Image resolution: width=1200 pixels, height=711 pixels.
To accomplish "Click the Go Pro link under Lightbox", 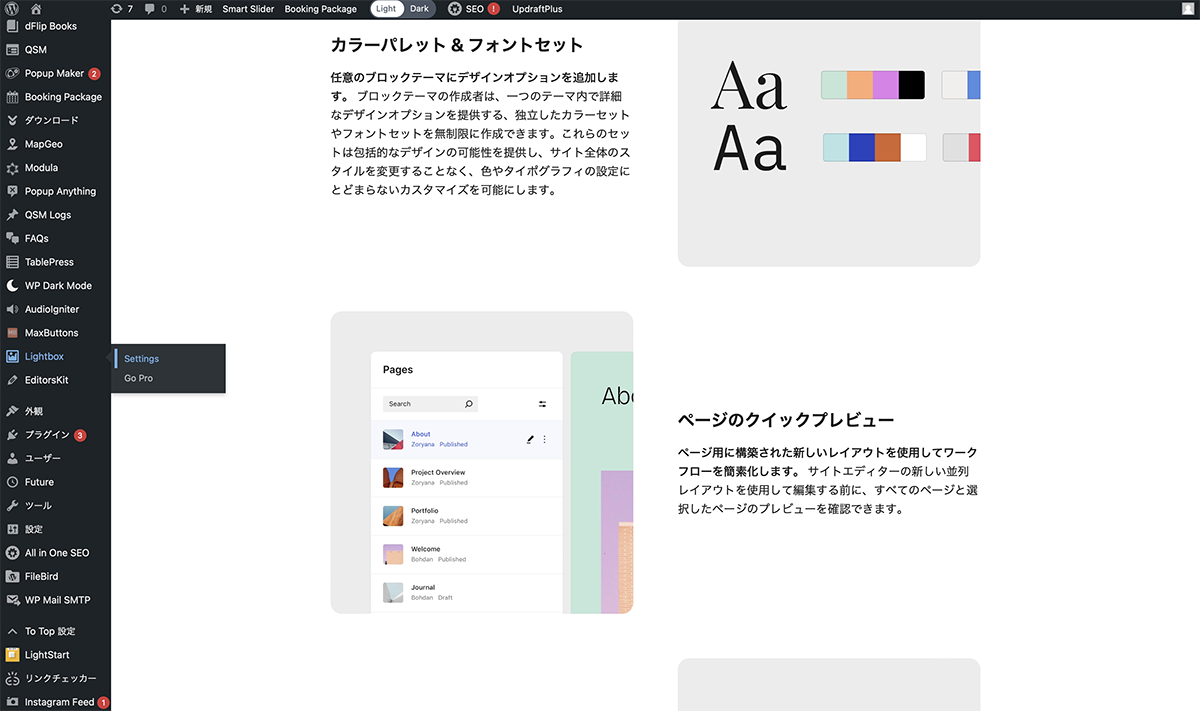I will point(138,378).
